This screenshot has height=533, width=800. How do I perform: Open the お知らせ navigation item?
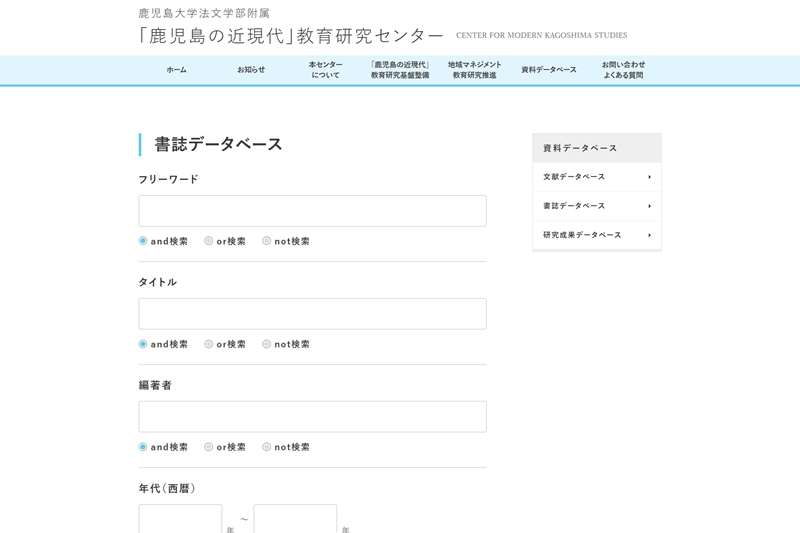tap(251, 70)
